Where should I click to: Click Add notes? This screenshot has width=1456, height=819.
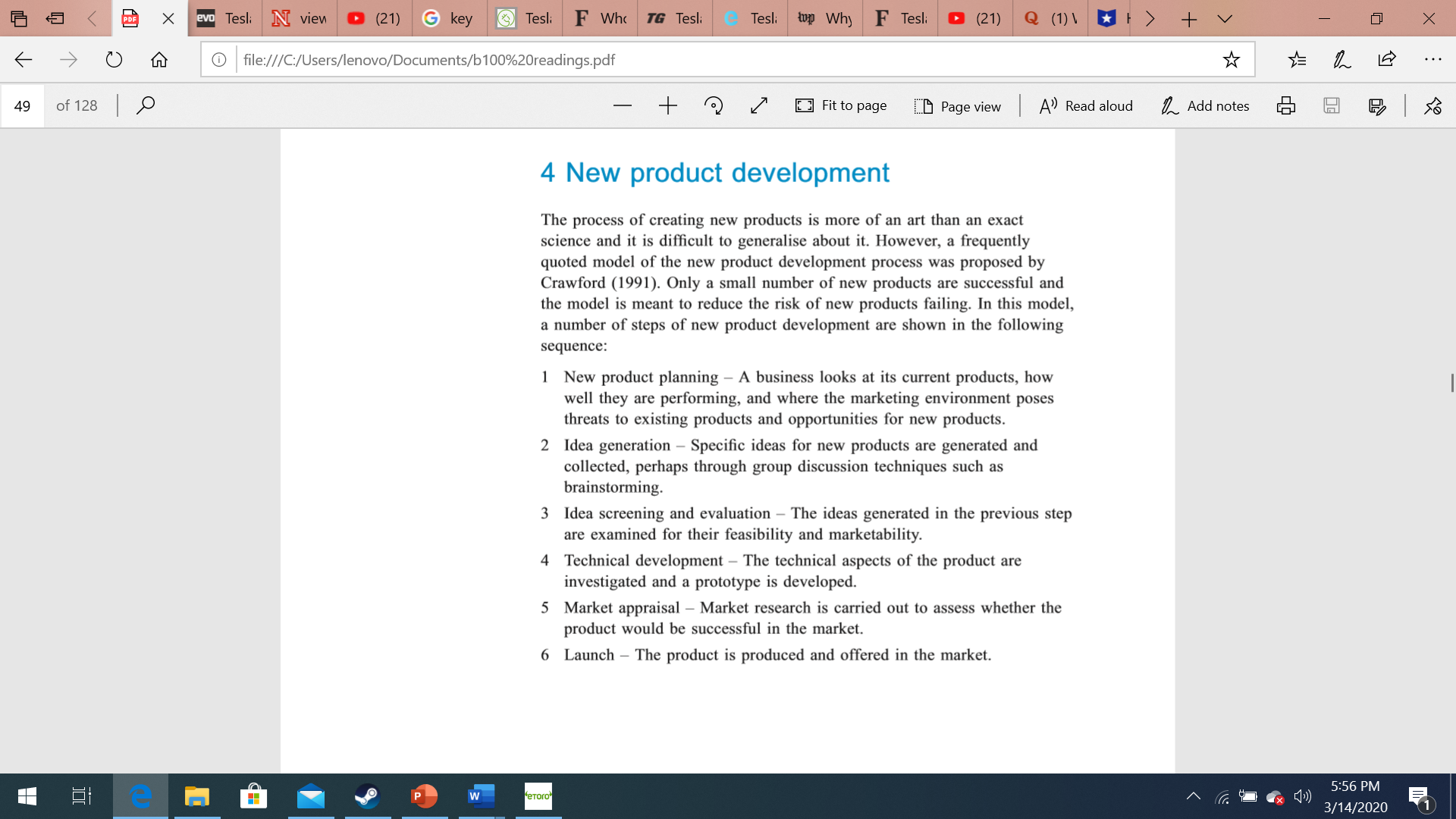(1205, 106)
